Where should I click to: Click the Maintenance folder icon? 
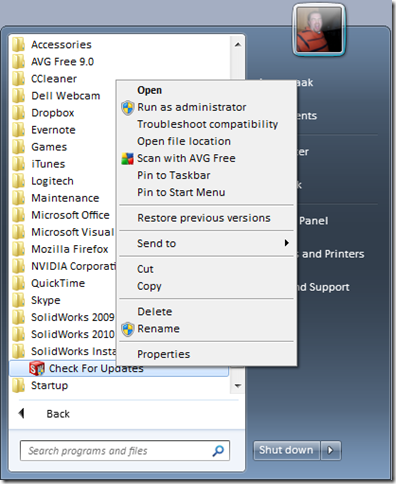(19, 198)
